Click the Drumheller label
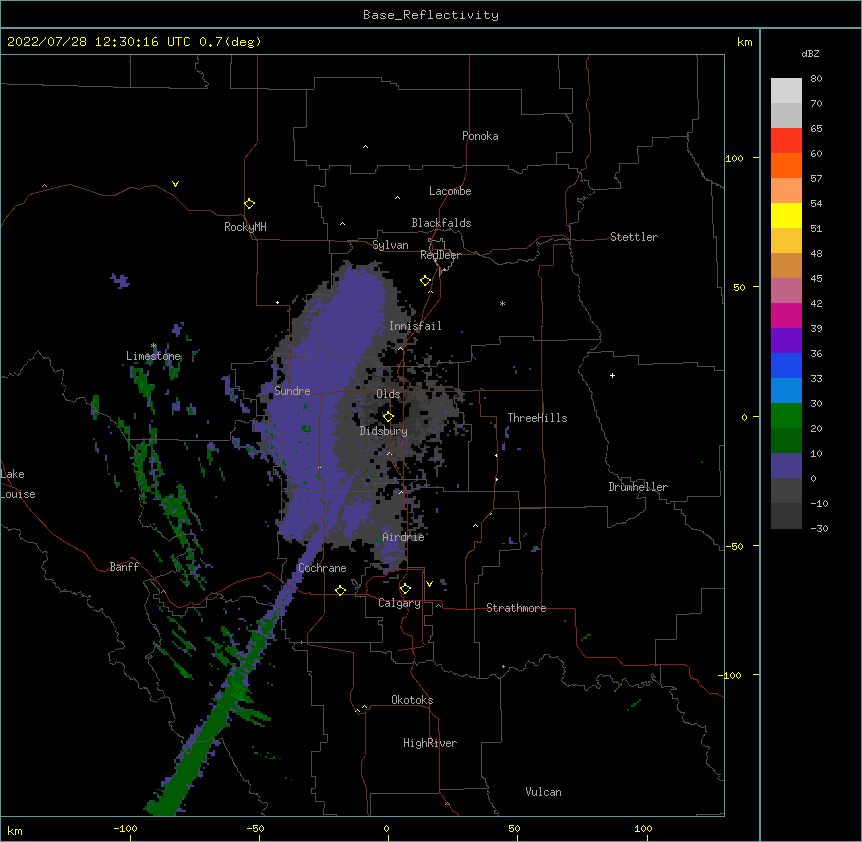 [638, 487]
